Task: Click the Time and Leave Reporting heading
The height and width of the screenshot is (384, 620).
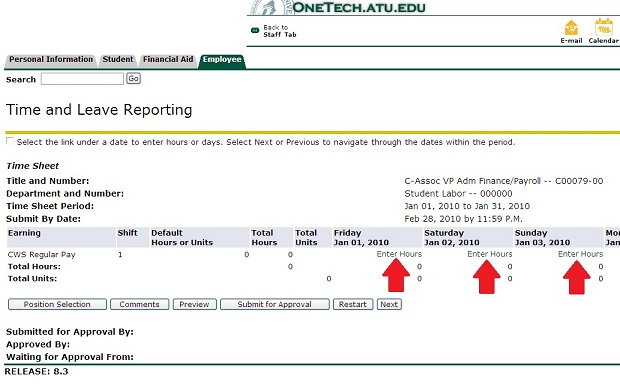Action: (99, 110)
